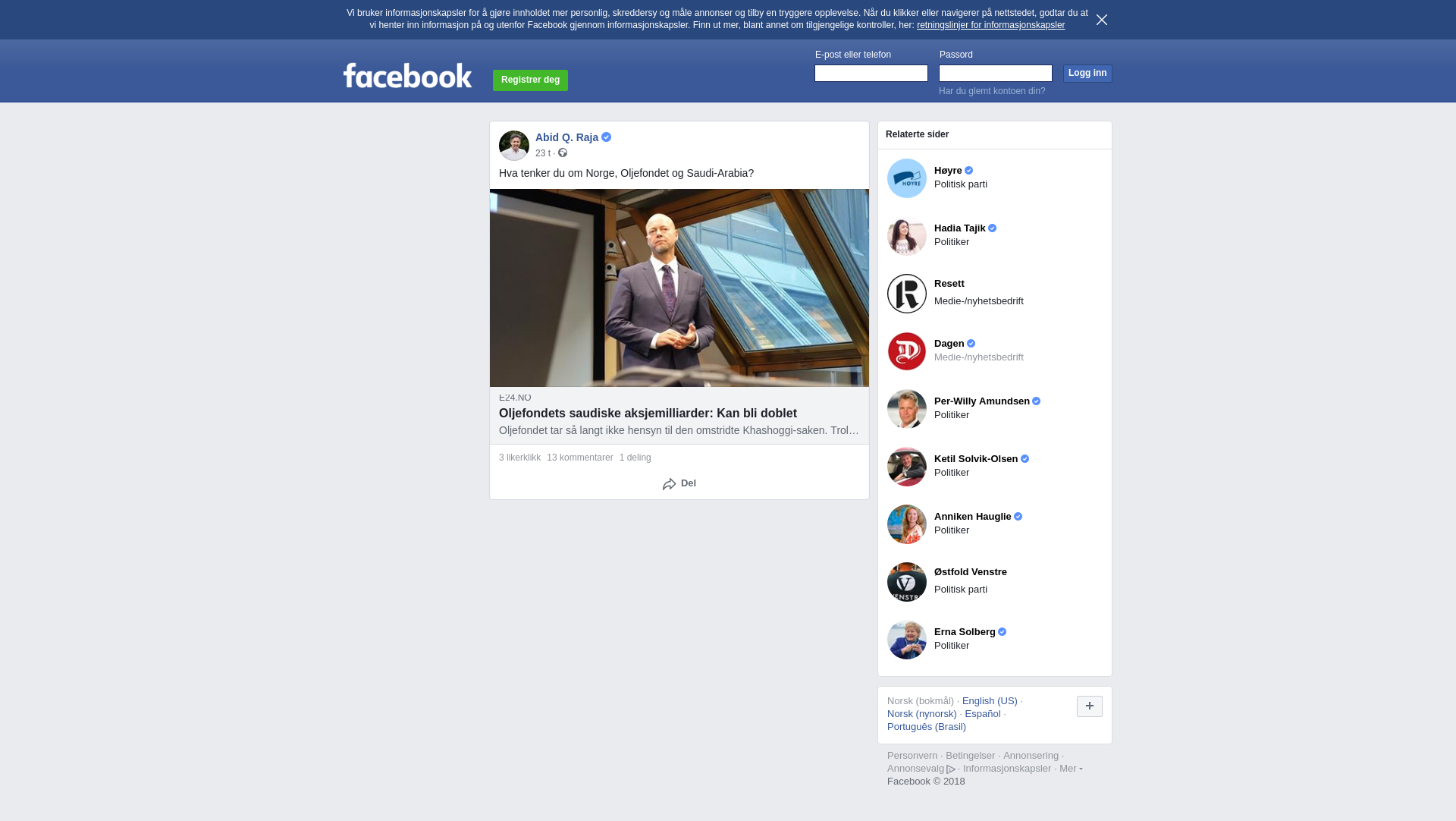Click the Dagen newspaper logo
Viewport: 1456px width, 821px height.
pos(907,351)
